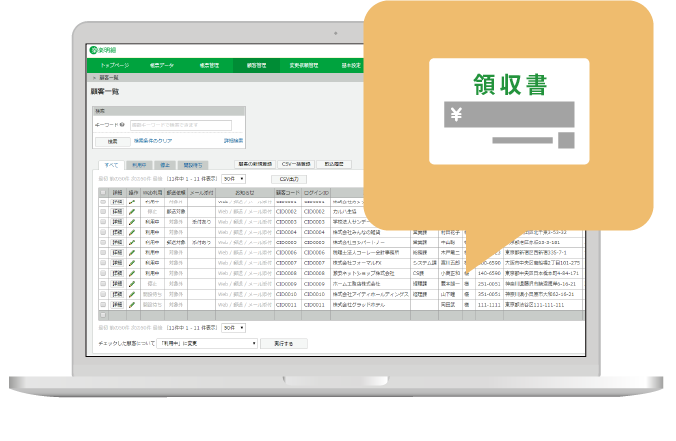Click the pencil icon in row CID0008
The image size is (676, 441).
[x=132, y=273]
